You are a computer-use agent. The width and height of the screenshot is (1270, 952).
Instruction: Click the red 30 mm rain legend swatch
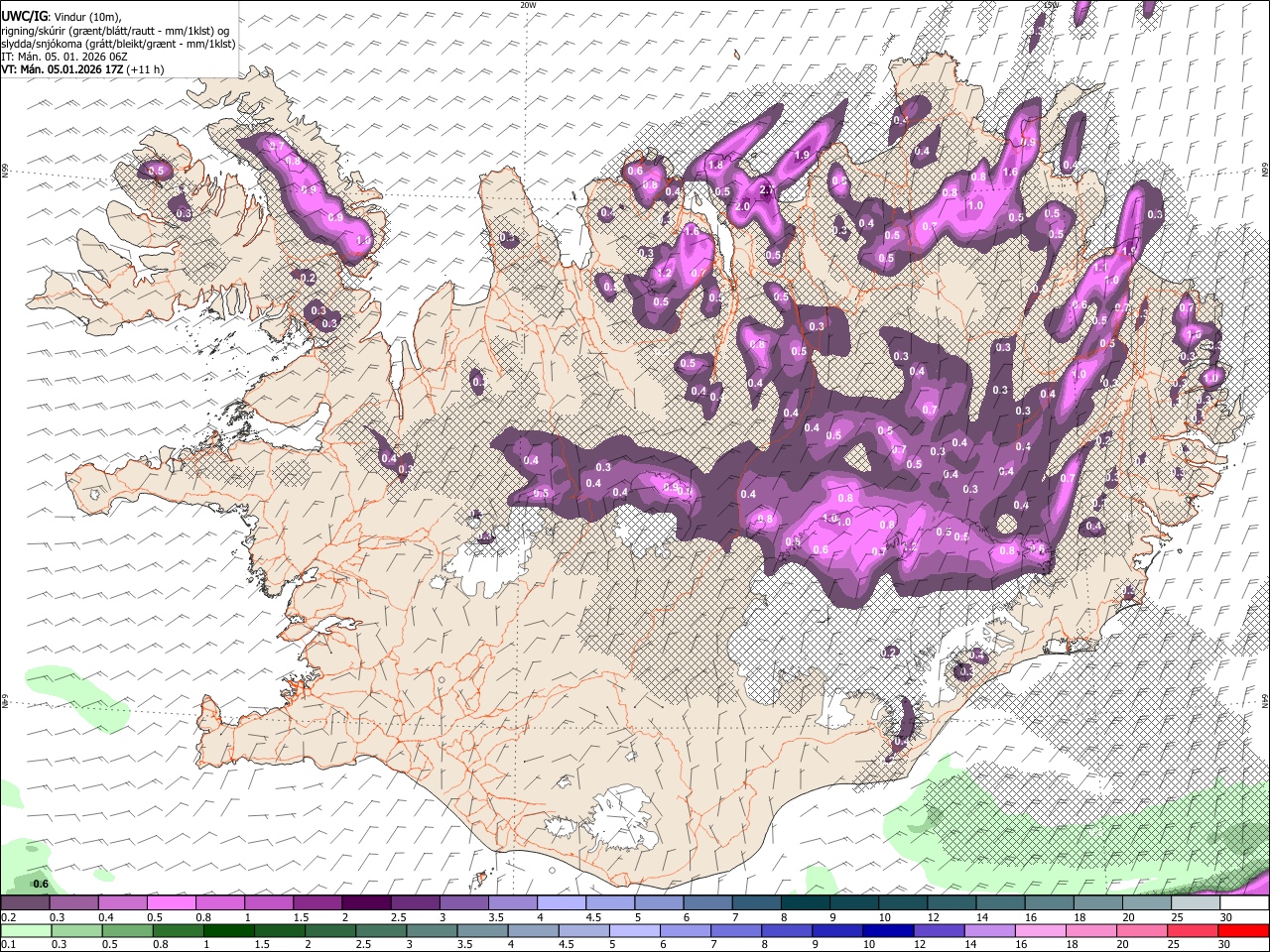[x=1242, y=930]
